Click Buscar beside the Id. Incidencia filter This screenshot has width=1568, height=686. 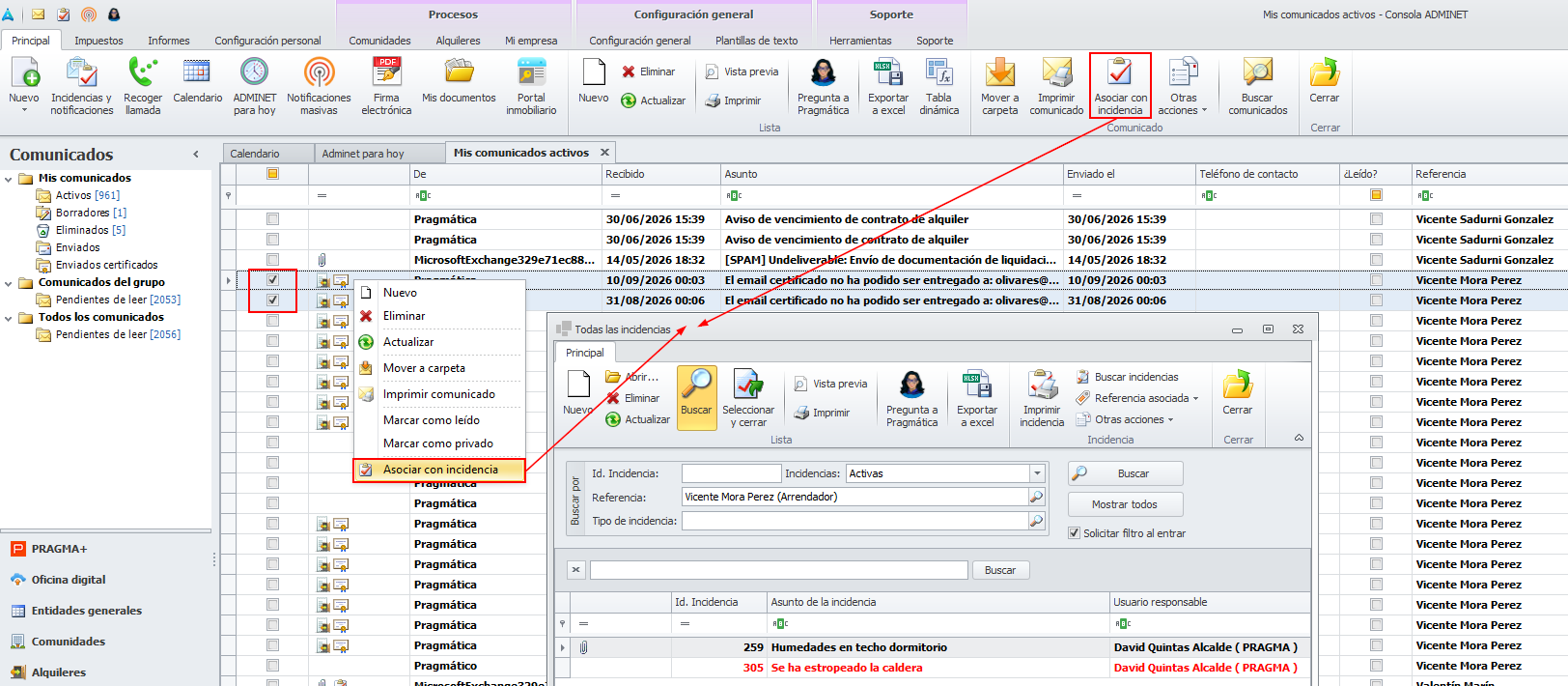1125,473
